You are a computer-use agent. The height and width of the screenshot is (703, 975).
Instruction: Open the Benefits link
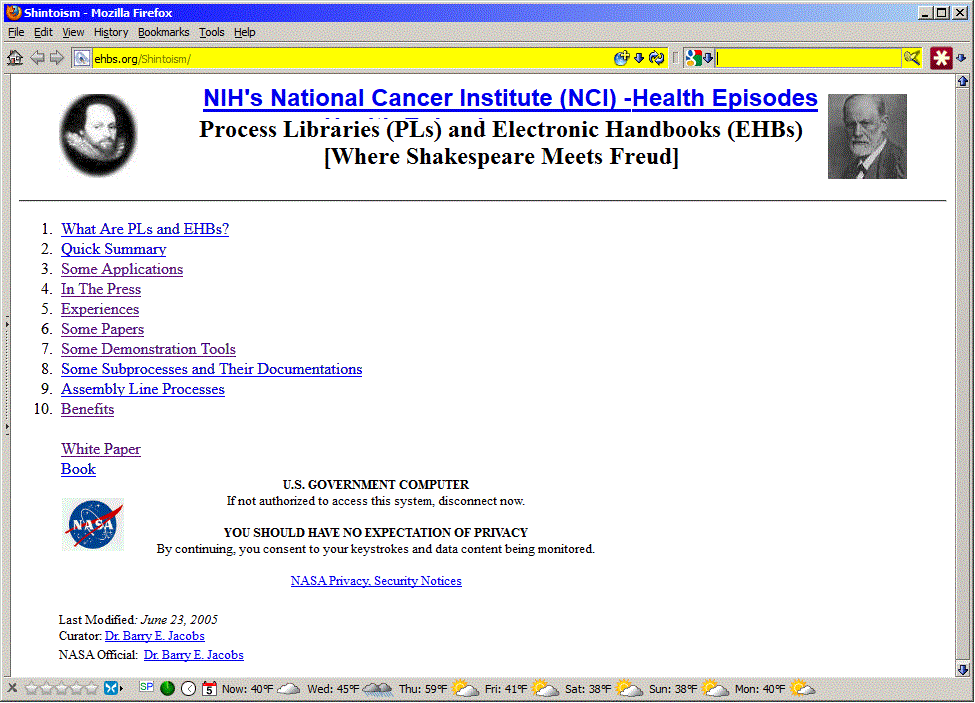[88, 409]
